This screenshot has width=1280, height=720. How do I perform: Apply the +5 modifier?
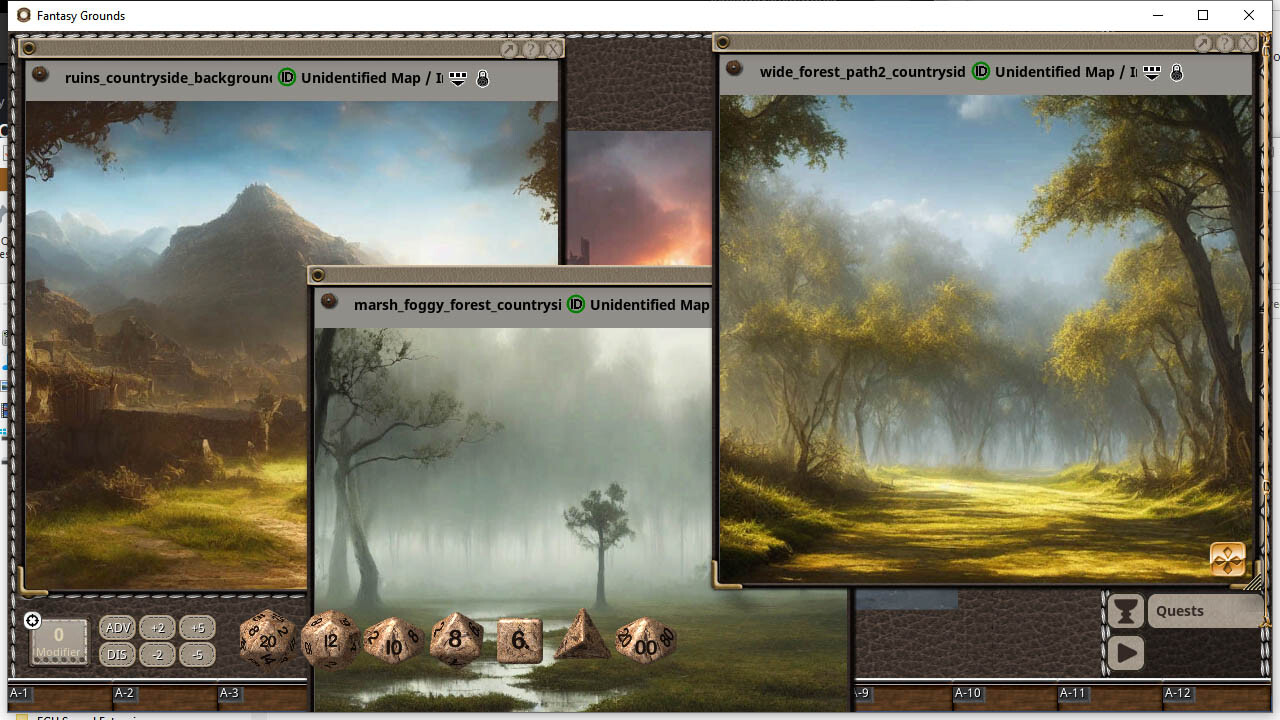click(x=197, y=627)
